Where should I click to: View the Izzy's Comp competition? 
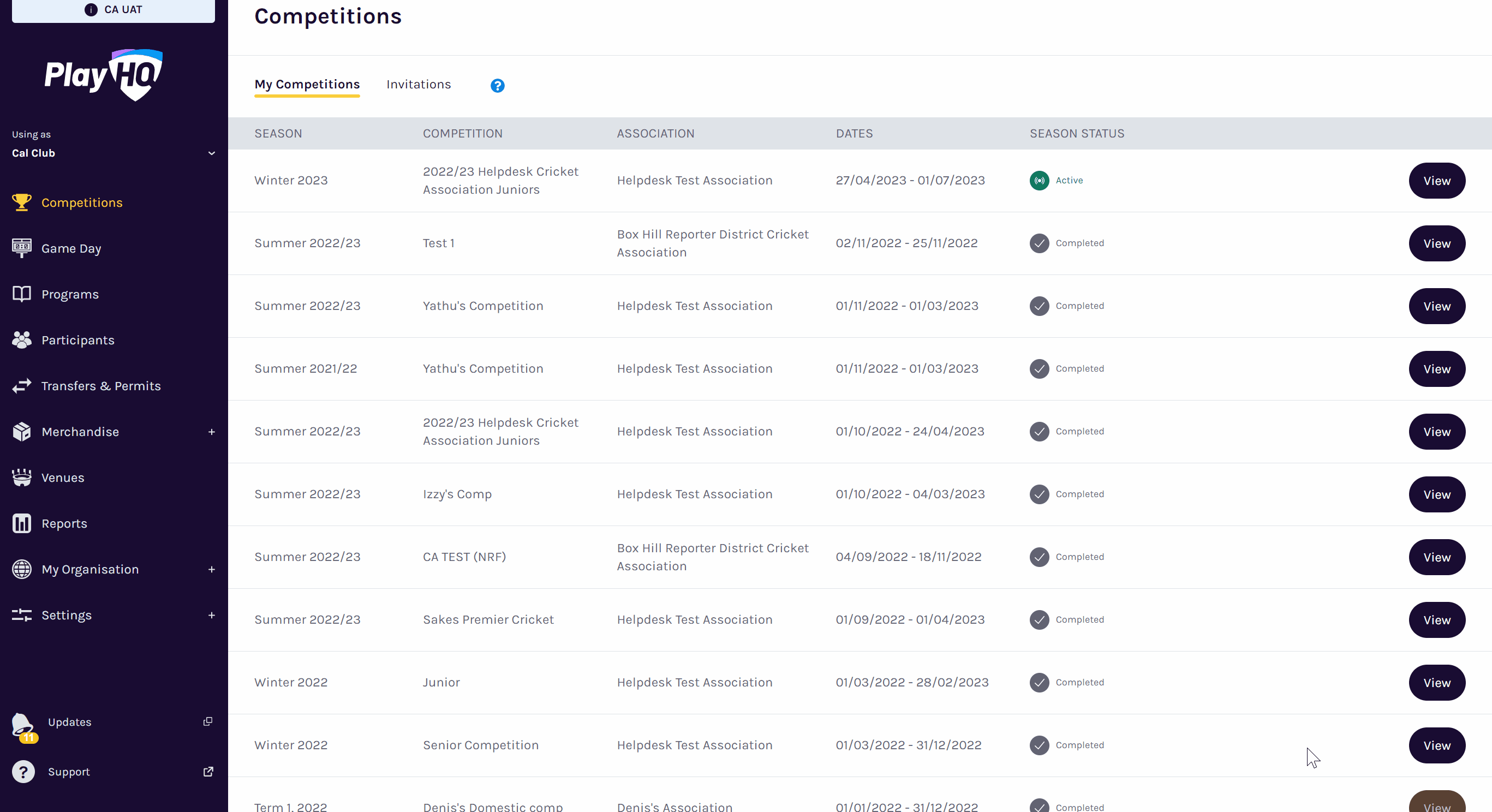click(1437, 494)
